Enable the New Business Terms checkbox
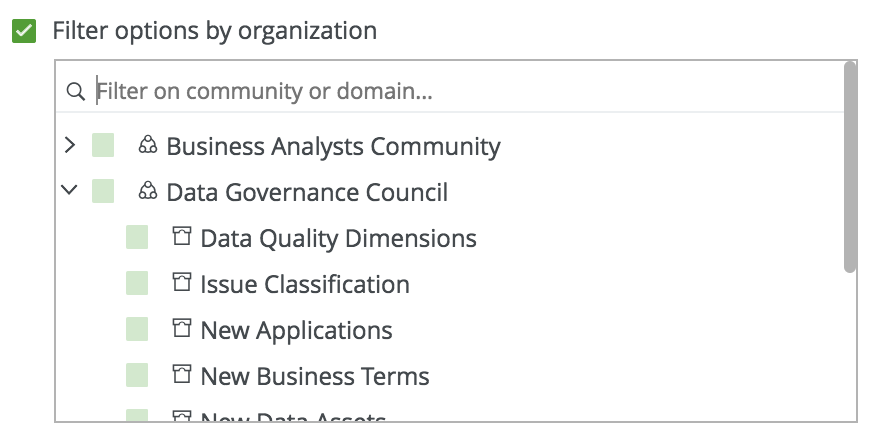The width and height of the screenshot is (896, 432). (137, 376)
